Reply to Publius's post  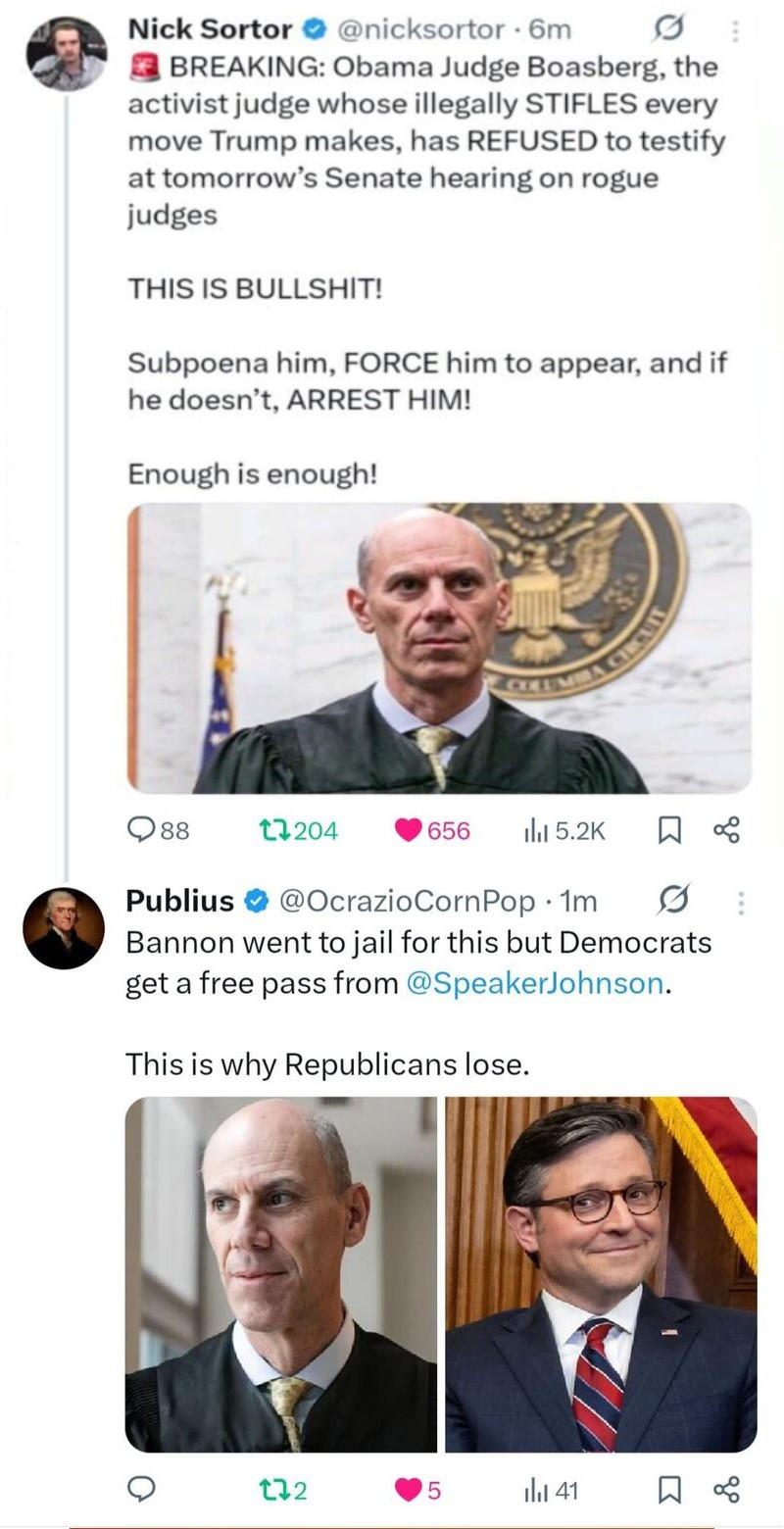click(143, 1490)
